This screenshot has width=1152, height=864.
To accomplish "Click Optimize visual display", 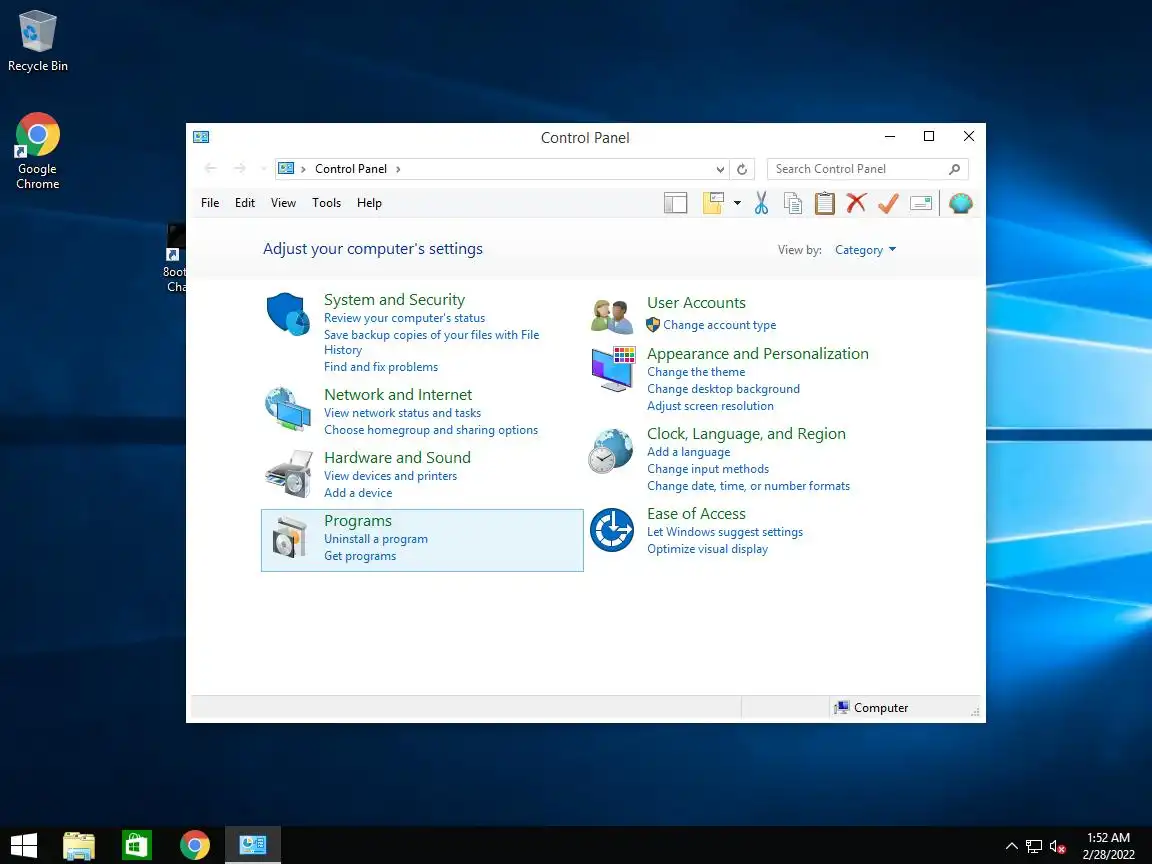I will coord(708,549).
